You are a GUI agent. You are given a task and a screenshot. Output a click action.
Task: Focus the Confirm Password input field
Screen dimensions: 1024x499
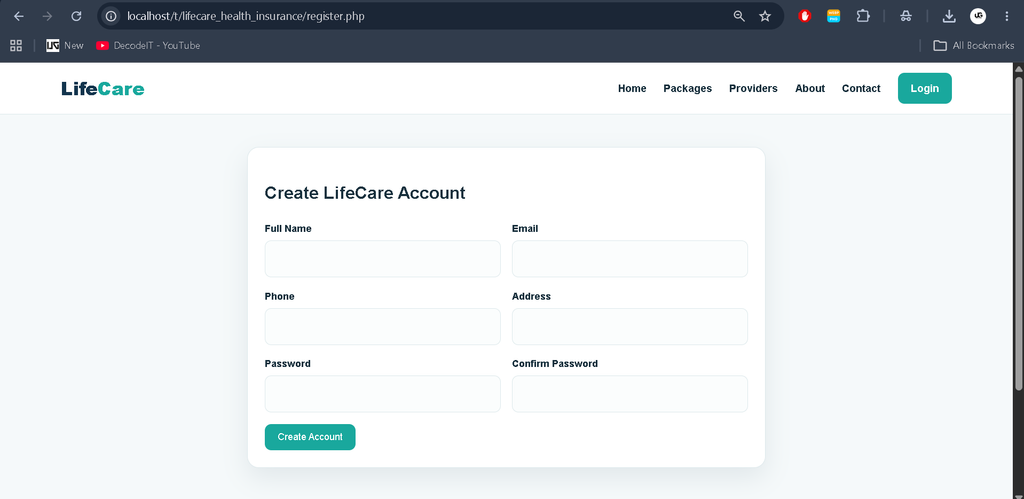point(630,394)
